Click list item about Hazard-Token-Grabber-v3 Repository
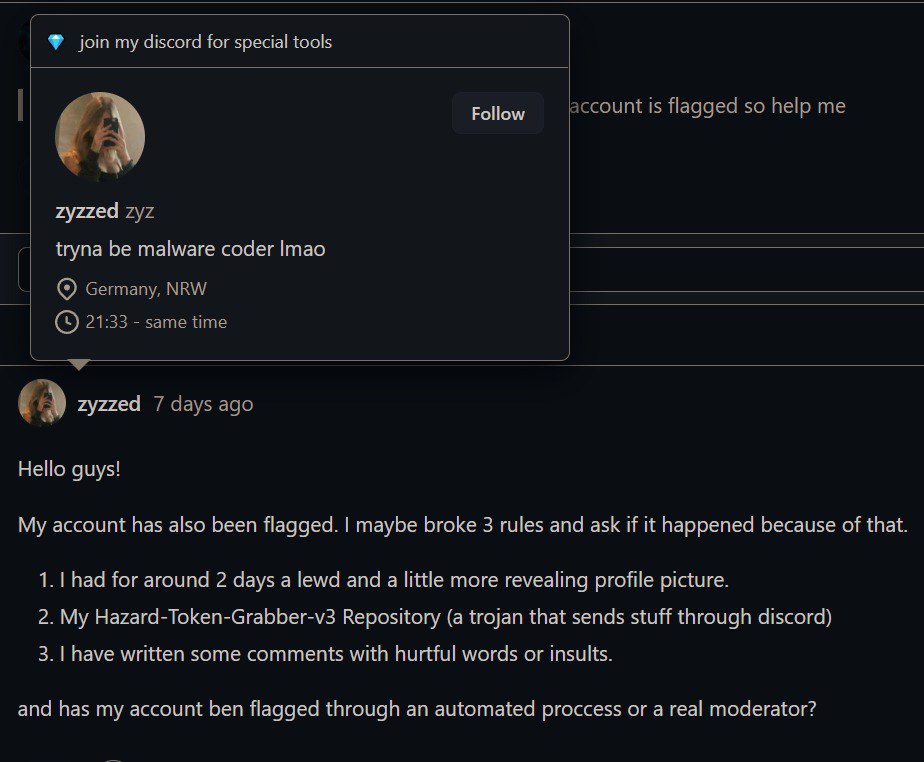Screen dimensions: 924x762 (x=445, y=617)
